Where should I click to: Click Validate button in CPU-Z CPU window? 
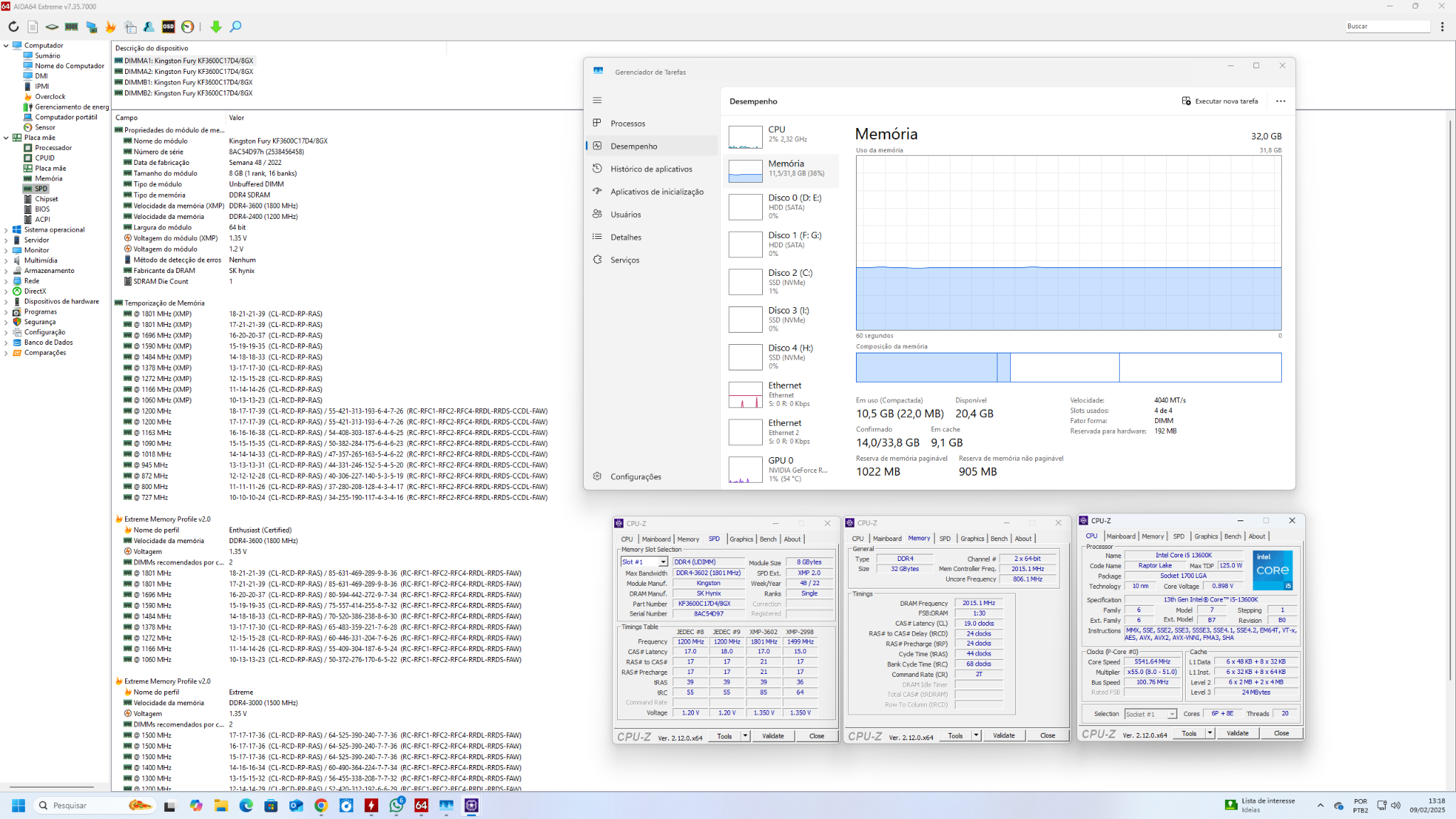click(1237, 733)
